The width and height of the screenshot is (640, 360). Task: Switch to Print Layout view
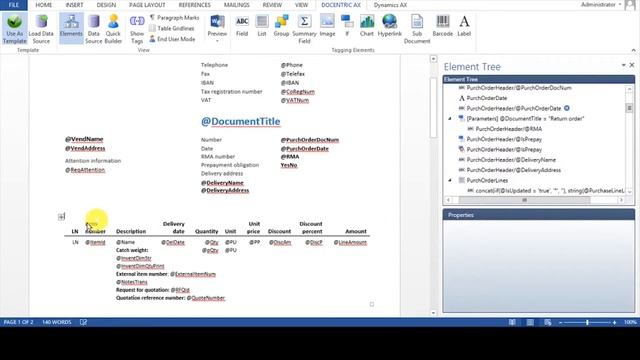[530, 322]
